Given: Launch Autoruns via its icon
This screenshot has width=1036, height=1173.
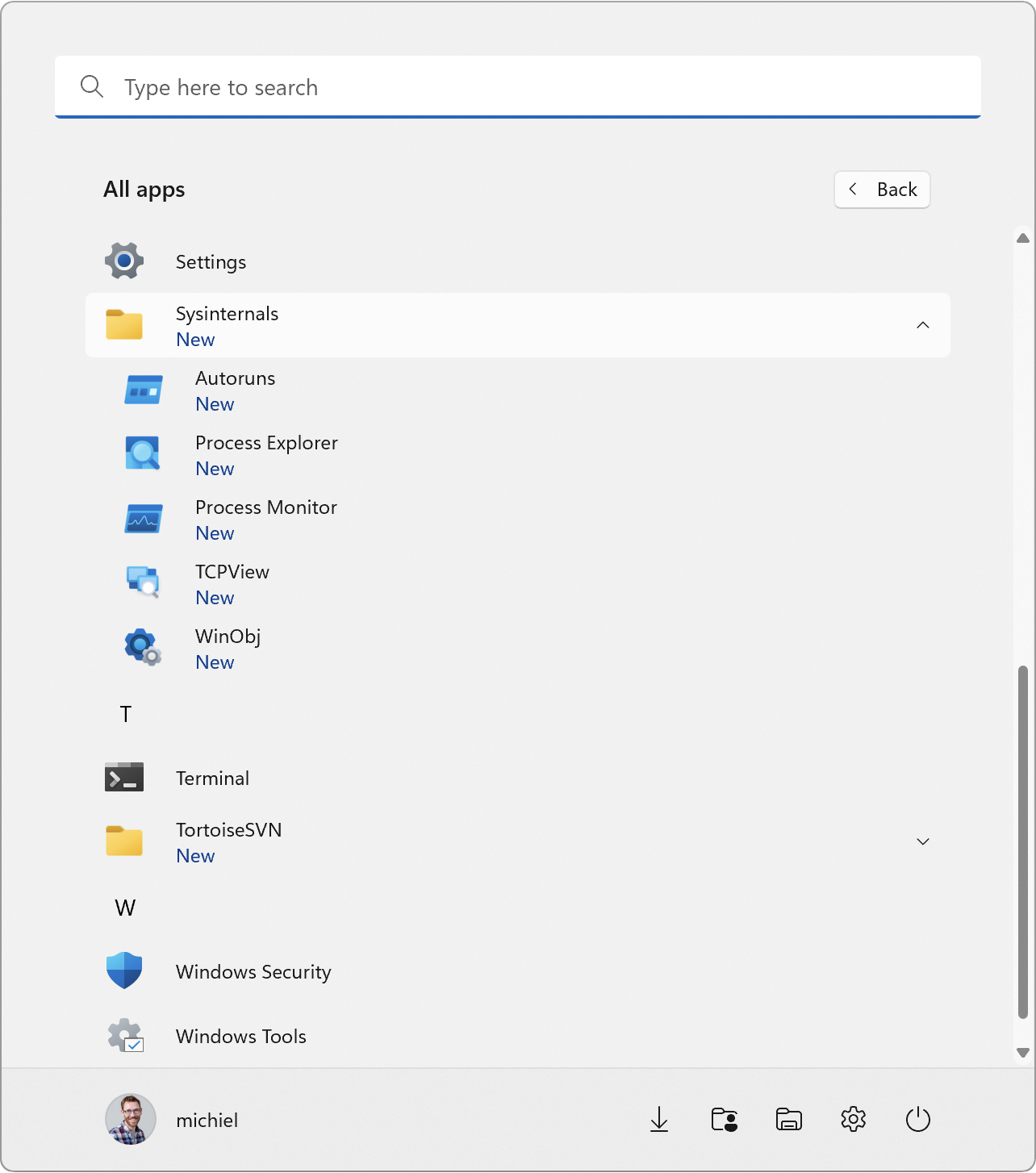Looking at the screenshot, I should (144, 390).
